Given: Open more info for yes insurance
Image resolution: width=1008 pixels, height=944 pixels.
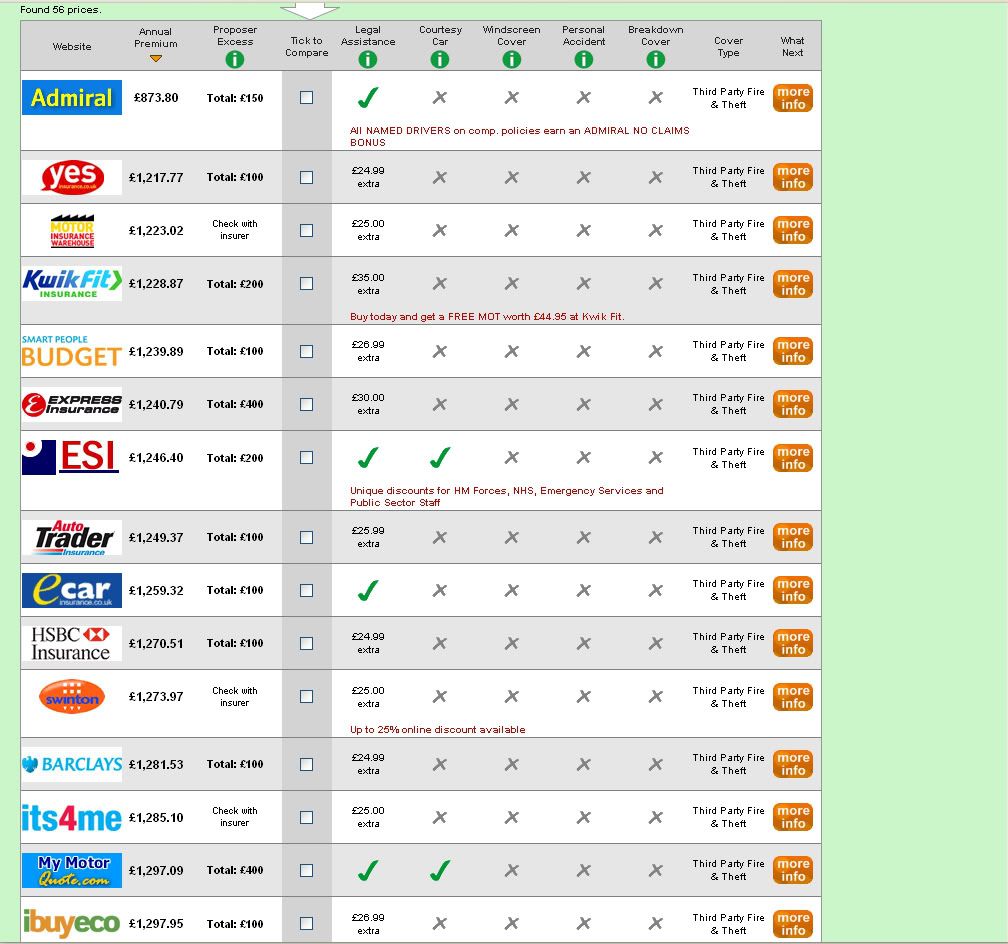Looking at the screenshot, I should click(x=792, y=177).
